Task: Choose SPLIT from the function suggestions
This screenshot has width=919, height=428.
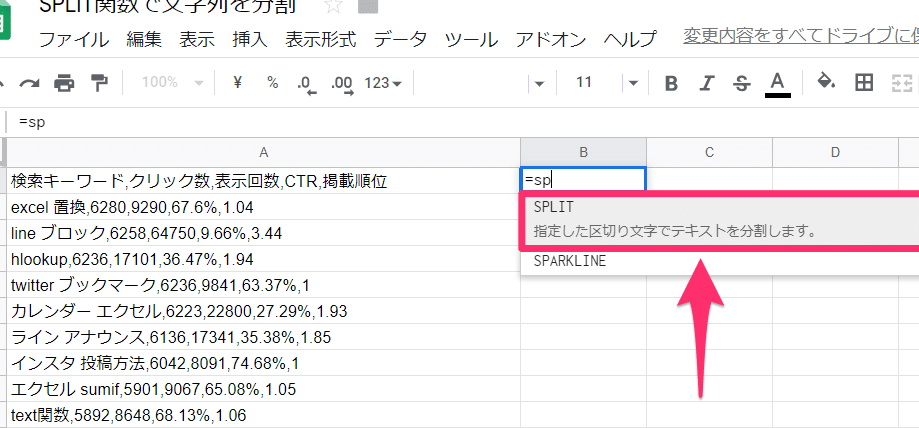Action: (553, 207)
